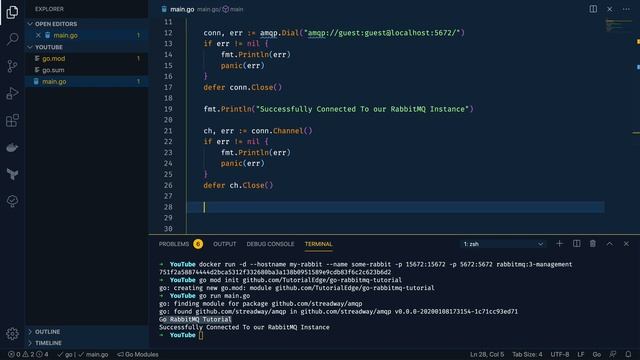The height and width of the screenshot is (360, 640).
Task: Kill the terminal with trash icon
Action: (593, 244)
